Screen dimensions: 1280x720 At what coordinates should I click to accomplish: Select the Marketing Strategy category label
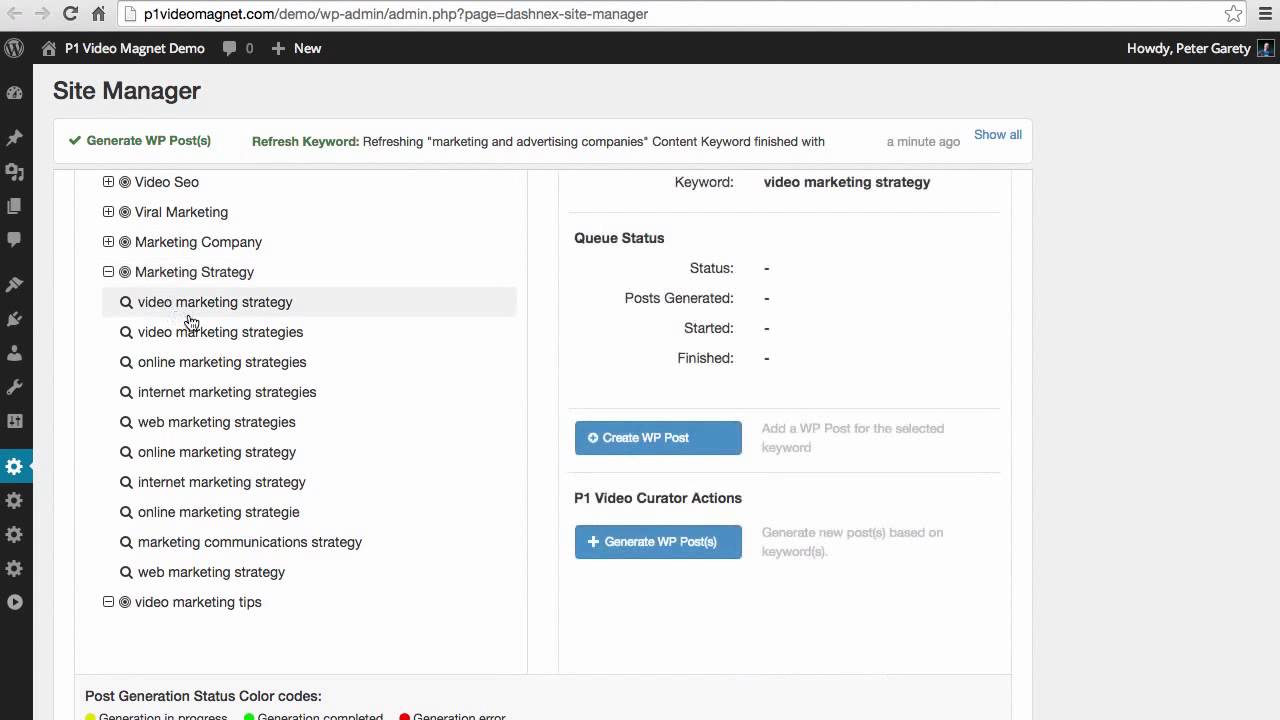pyautogui.click(x=194, y=272)
